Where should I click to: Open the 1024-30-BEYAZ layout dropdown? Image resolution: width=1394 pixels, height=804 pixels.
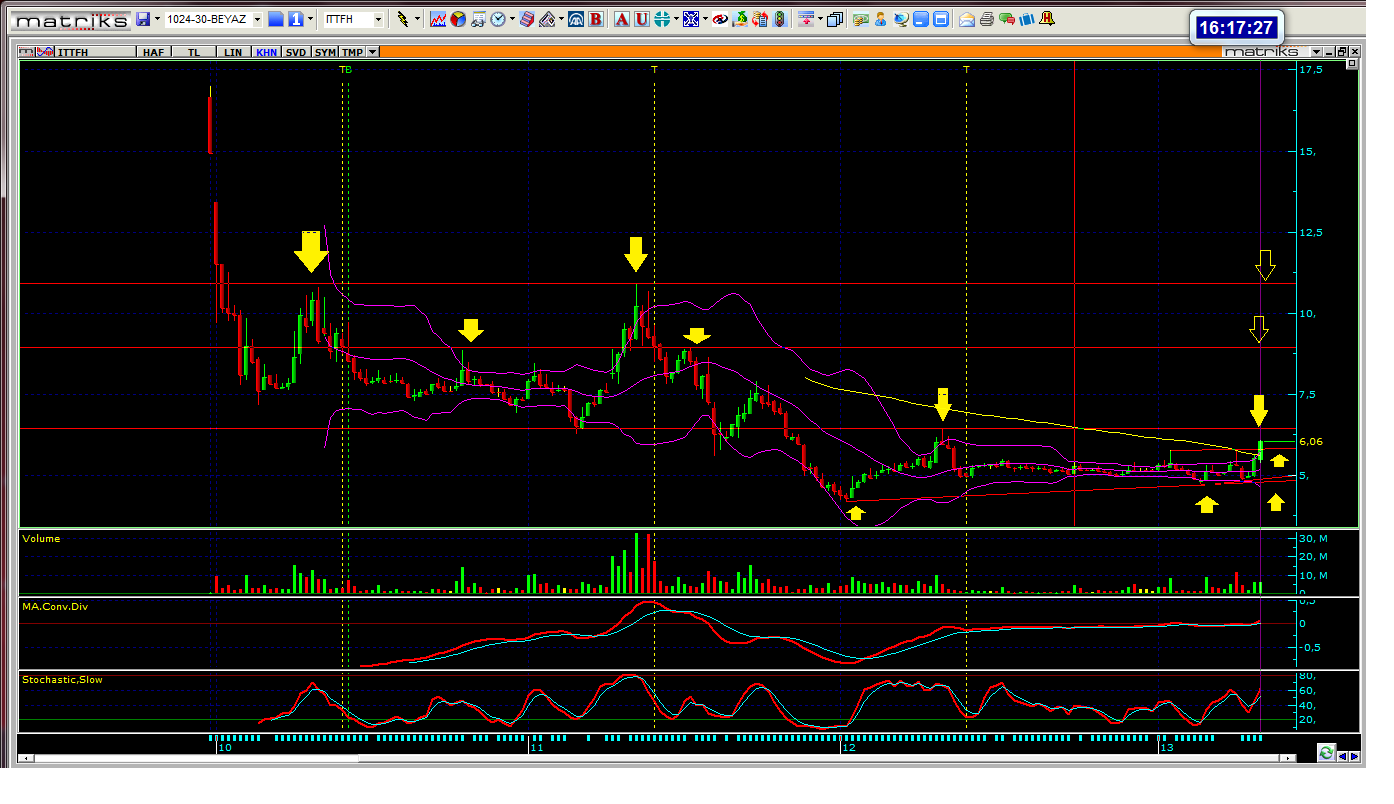click(257, 19)
